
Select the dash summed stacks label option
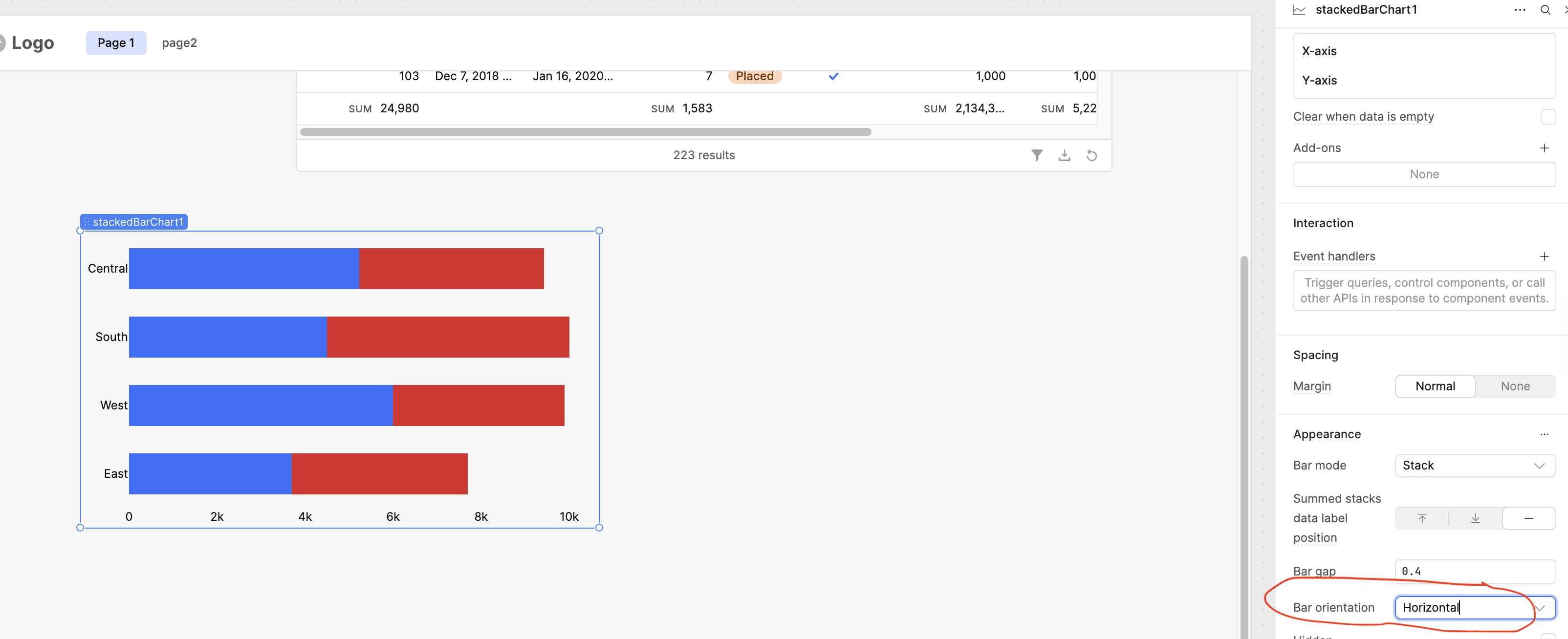[x=1528, y=518]
